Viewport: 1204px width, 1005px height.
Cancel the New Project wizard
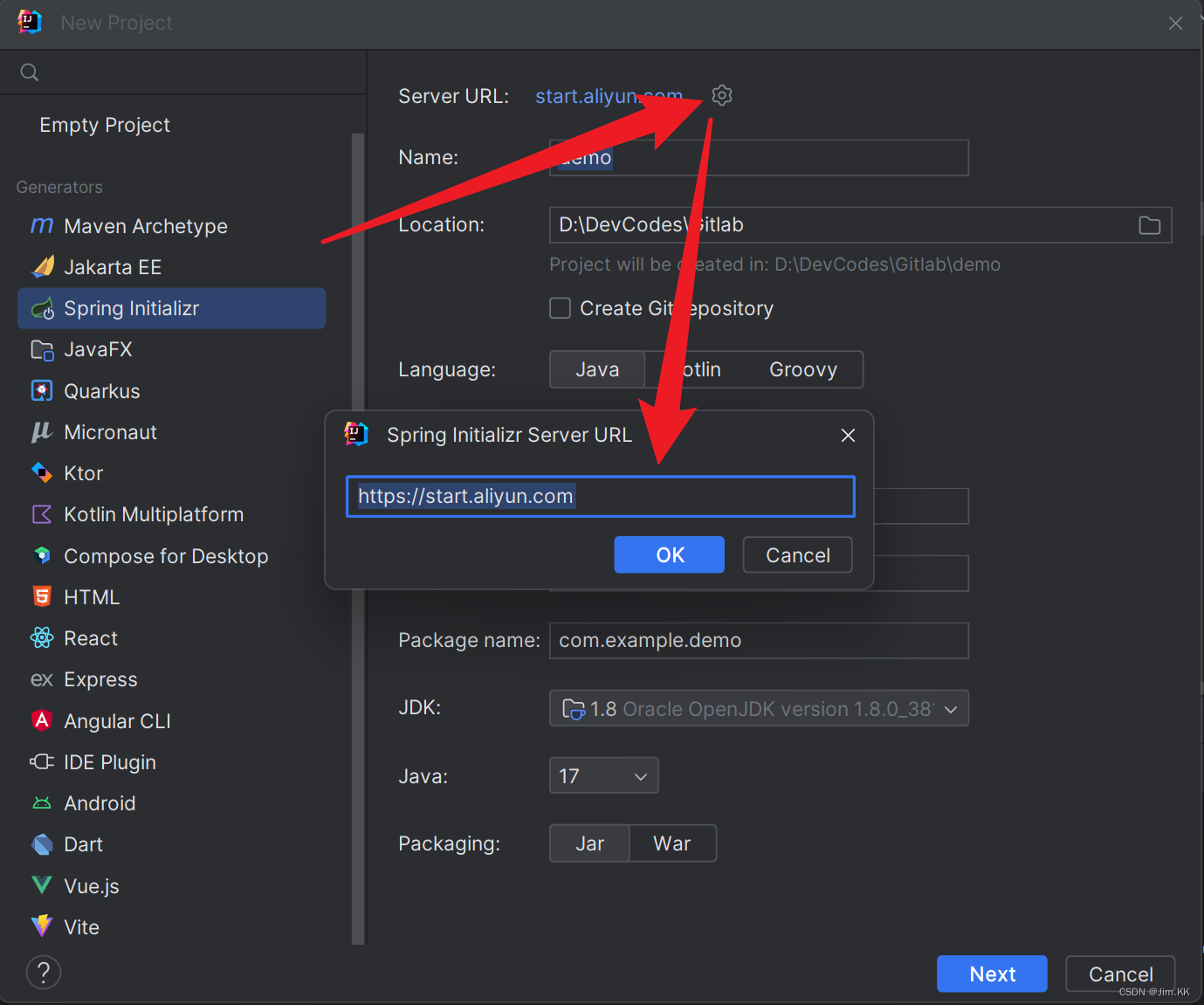pyautogui.click(x=1120, y=974)
